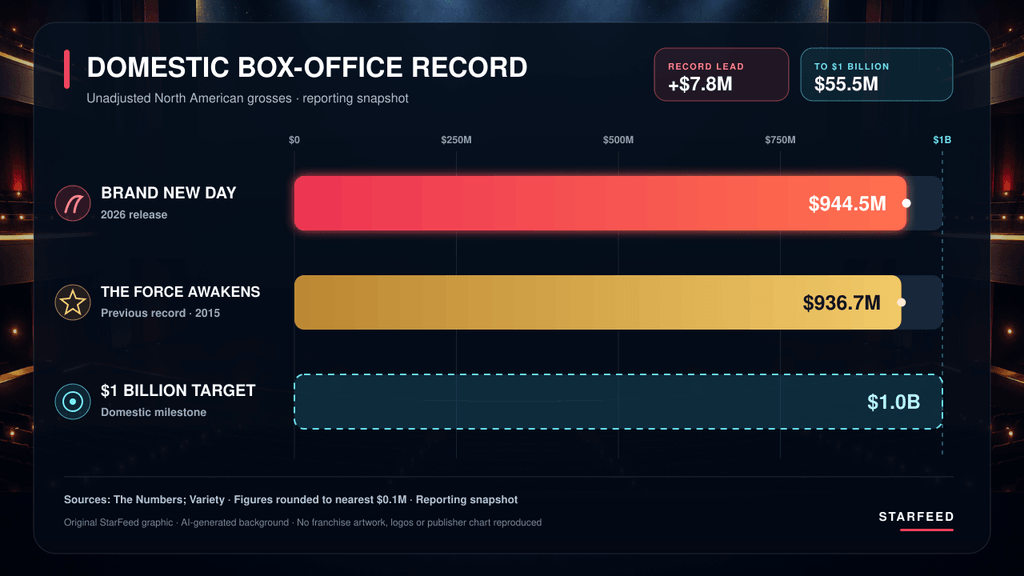The image size is (1024, 576).
Task: Click the 2026 release caption
Action: (134, 215)
